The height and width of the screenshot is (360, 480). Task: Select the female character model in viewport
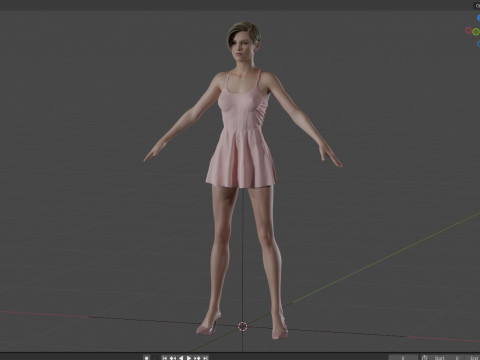point(243,133)
